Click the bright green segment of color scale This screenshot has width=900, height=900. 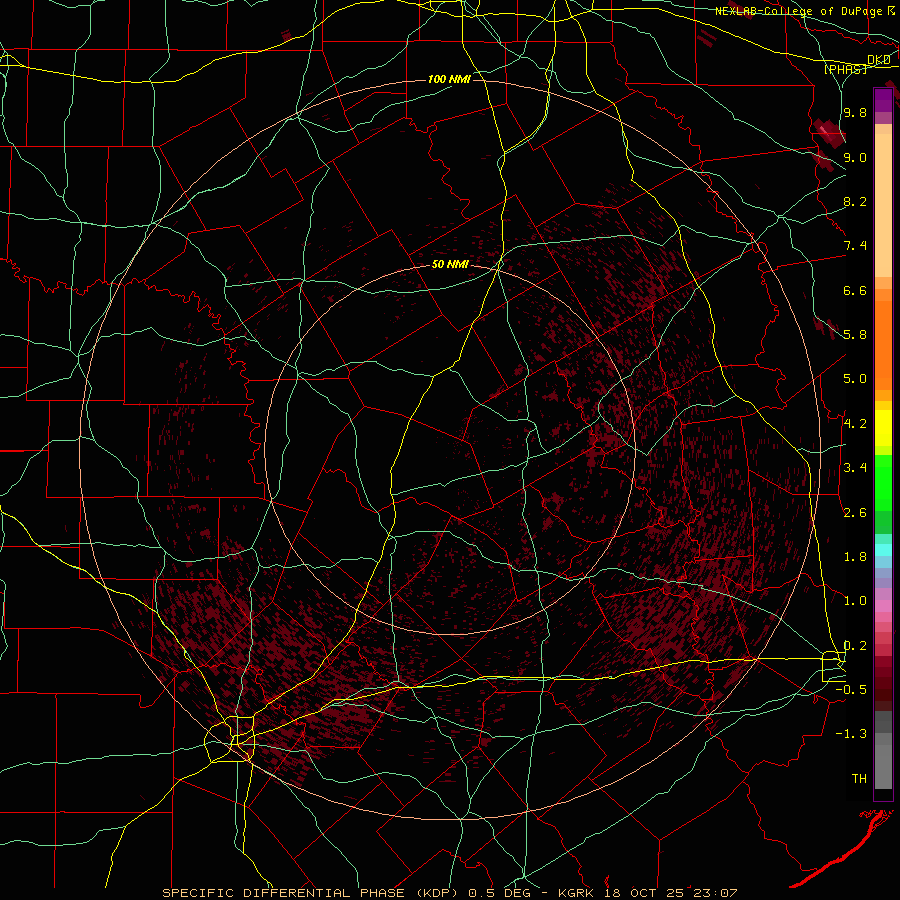(x=883, y=483)
